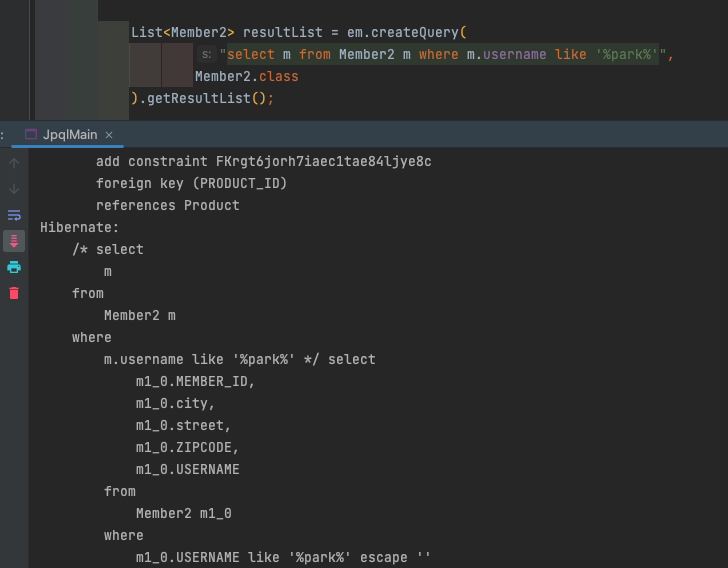Click the 'm1_0.ZIPCODE,' console line

(x=187, y=447)
